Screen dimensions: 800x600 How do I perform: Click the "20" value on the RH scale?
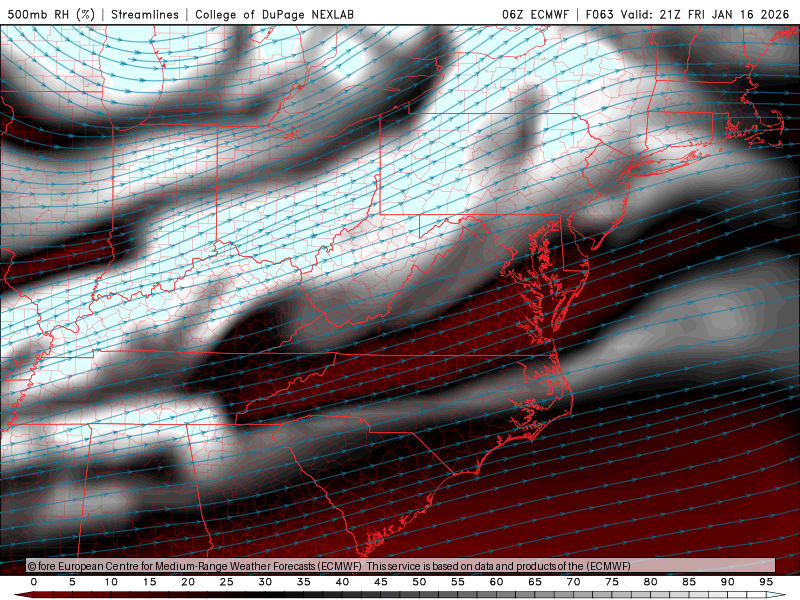188,582
